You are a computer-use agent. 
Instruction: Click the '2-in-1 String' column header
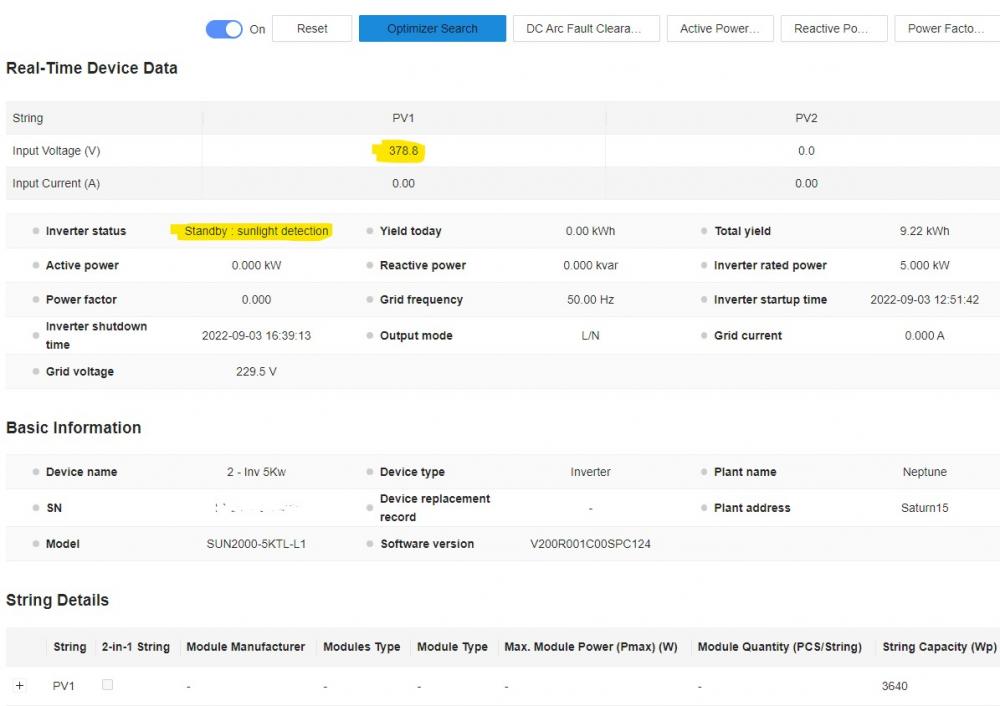[136, 647]
